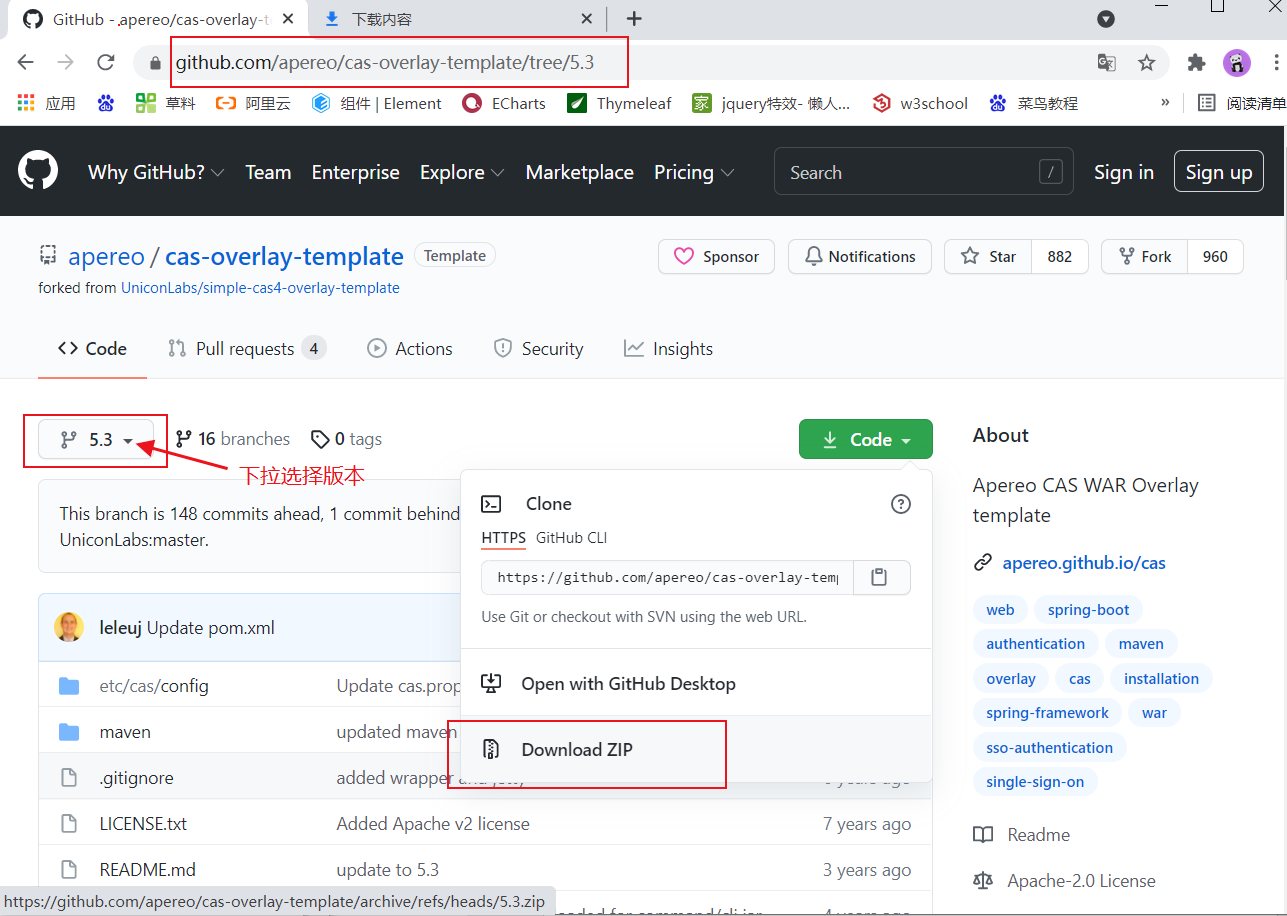This screenshot has height=916, width=1287.
Task: Open the Team nav link
Action: pyautogui.click(x=268, y=172)
